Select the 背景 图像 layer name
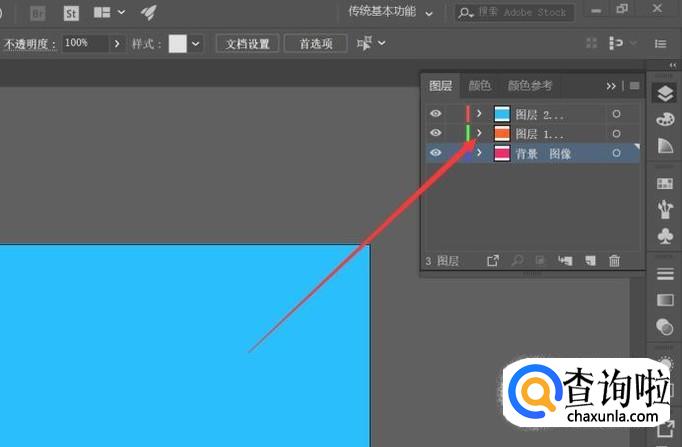Screen dimensions: 682x447 543,153
